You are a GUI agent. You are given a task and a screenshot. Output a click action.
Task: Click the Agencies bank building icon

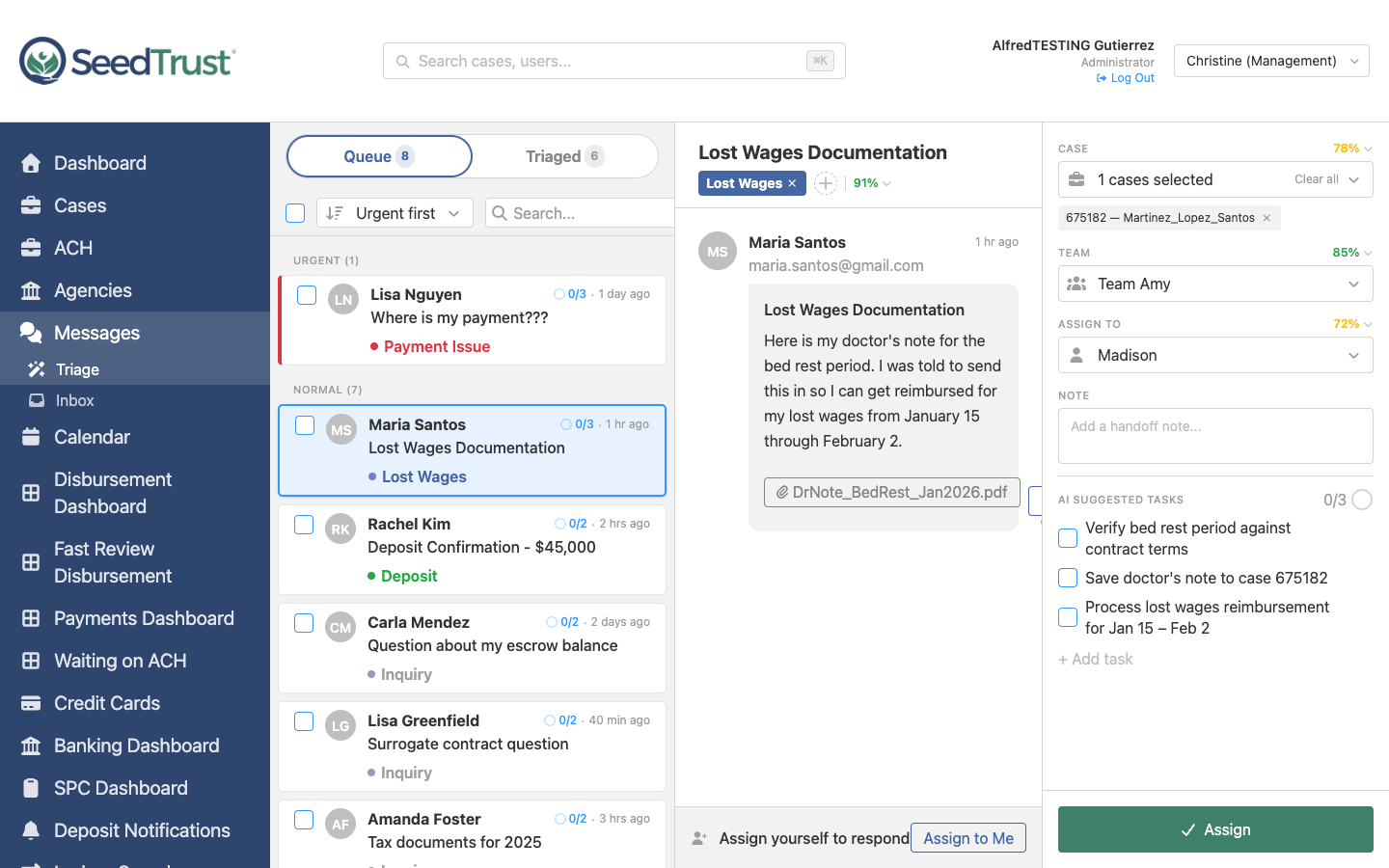tap(31, 290)
